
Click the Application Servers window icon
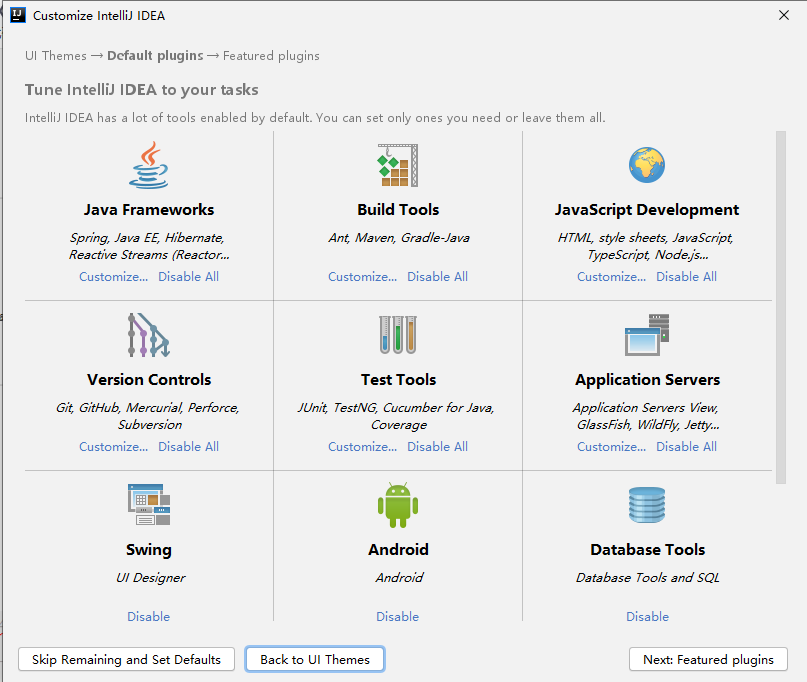coord(647,335)
